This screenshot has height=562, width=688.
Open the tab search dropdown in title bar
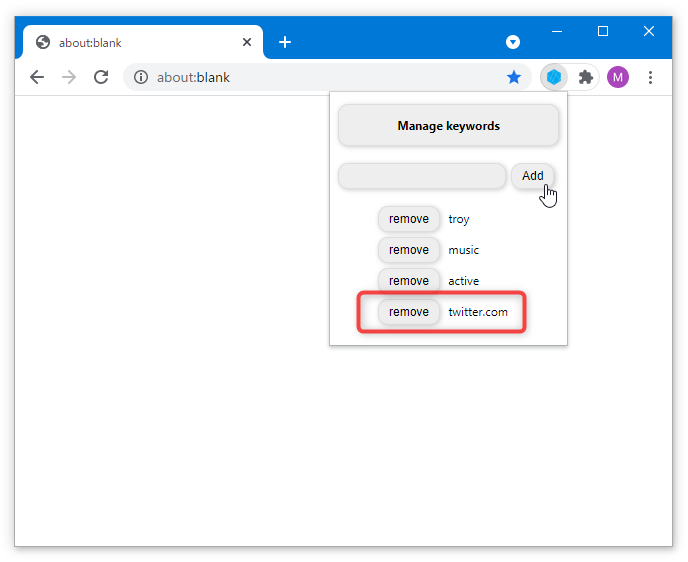tap(512, 42)
